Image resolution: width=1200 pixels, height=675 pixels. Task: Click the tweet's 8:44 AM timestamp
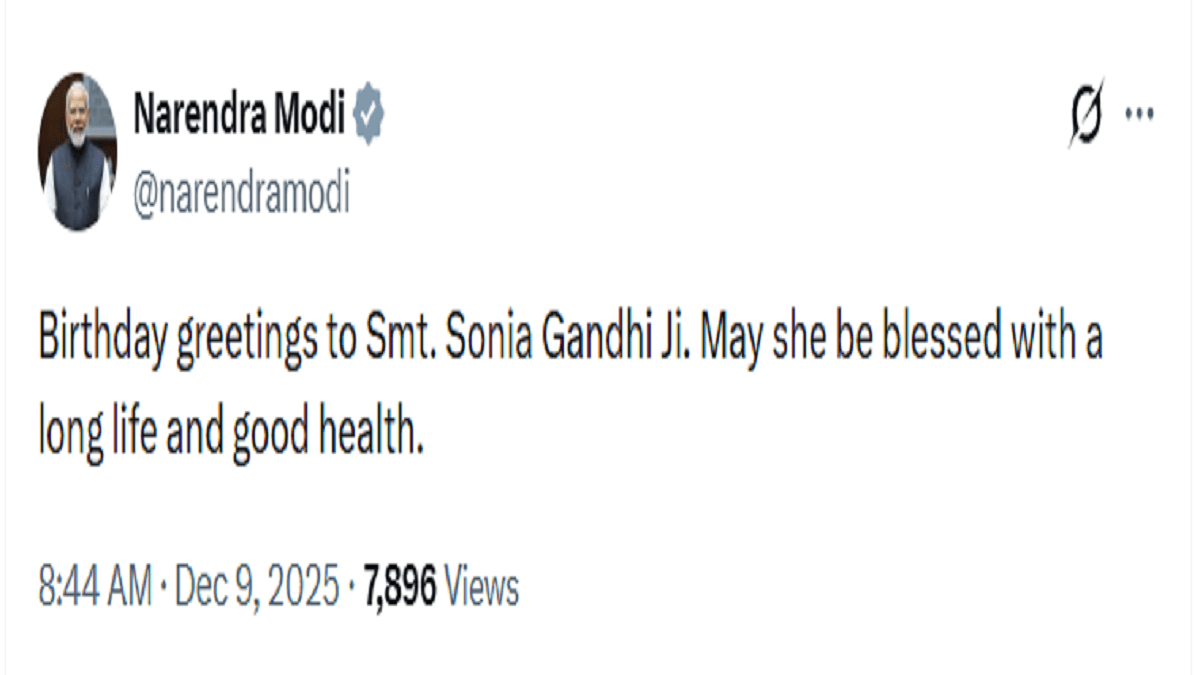pyautogui.click(x=96, y=588)
